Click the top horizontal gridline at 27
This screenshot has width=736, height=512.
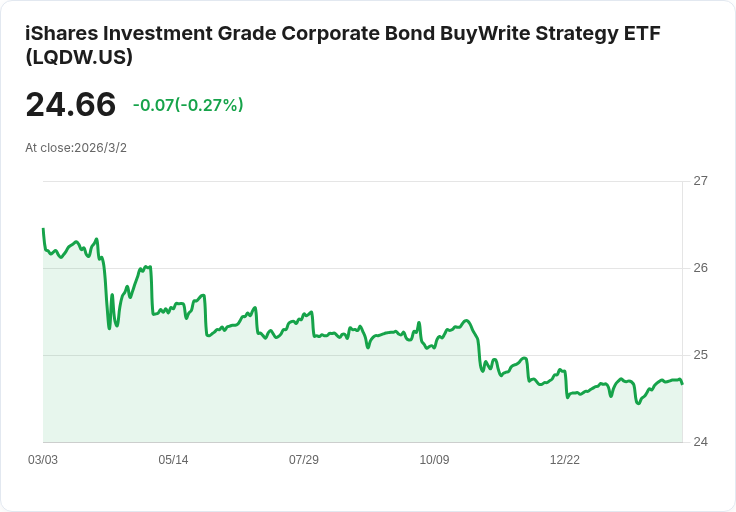(x=360, y=181)
